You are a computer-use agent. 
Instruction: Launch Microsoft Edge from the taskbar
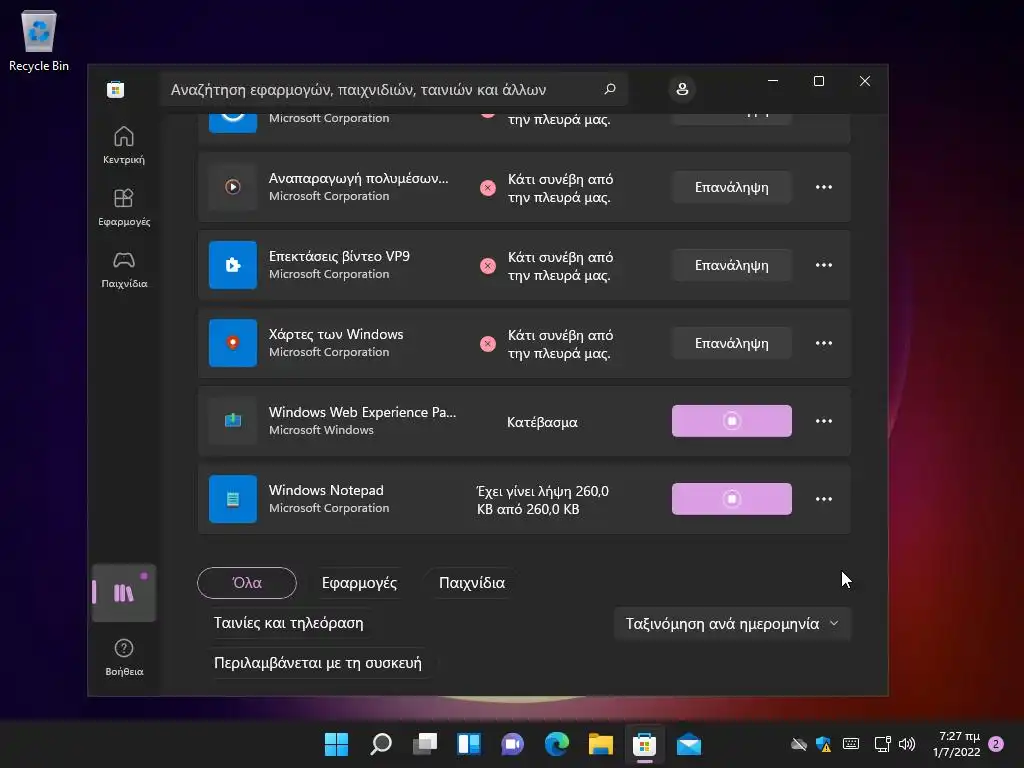pos(556,744)
